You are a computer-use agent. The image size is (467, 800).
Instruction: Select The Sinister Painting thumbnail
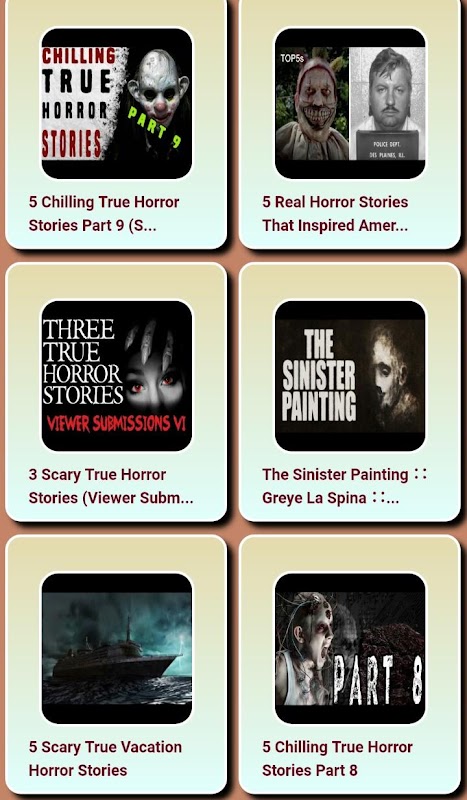pyautogui.click(x=350, y=376)
